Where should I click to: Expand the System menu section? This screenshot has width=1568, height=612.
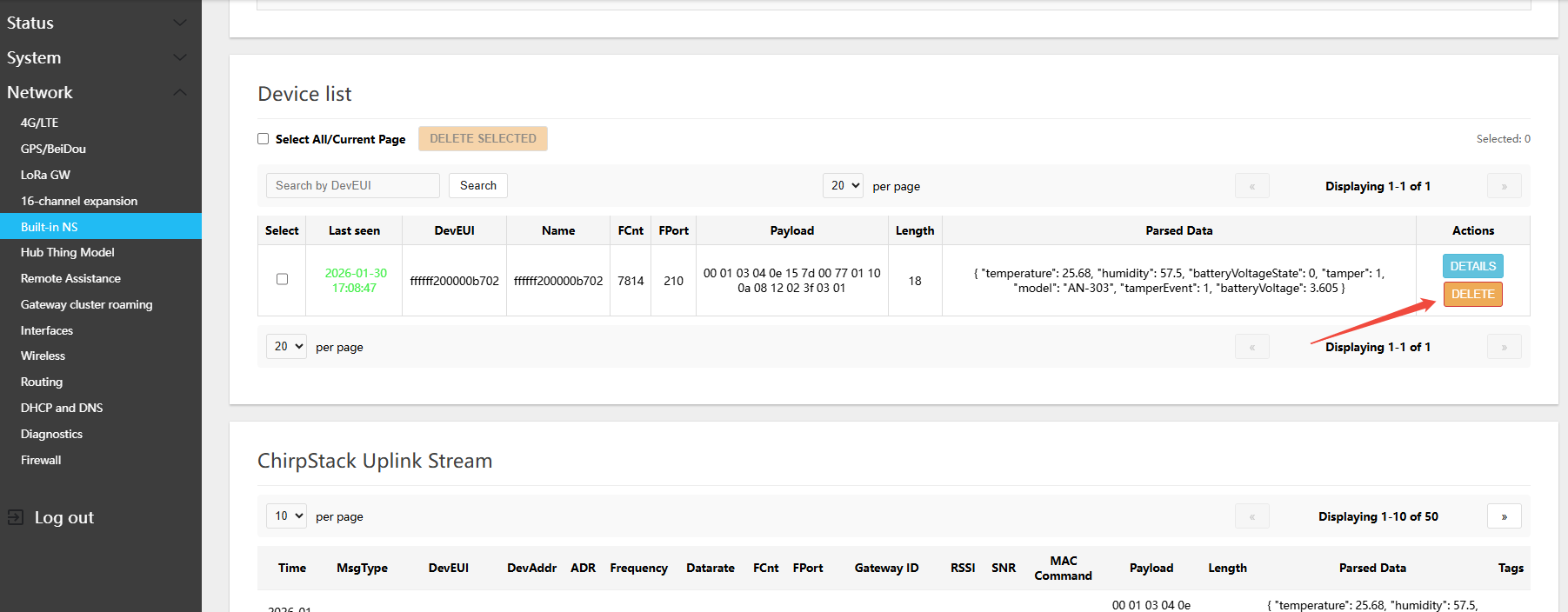pyautogui.click(x=180, y=57)
